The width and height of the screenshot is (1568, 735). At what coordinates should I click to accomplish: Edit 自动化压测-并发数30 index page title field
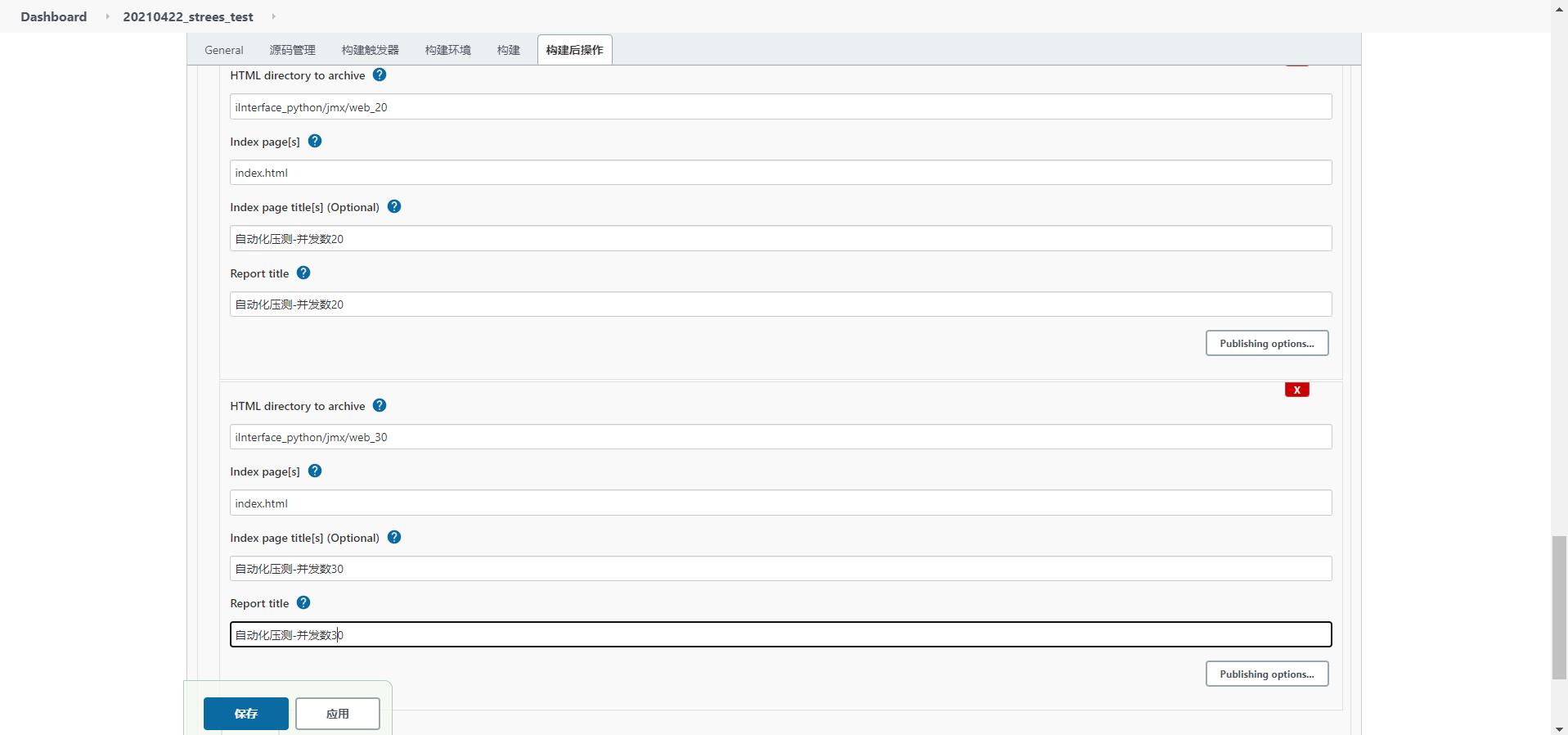[x=781, y=569]
